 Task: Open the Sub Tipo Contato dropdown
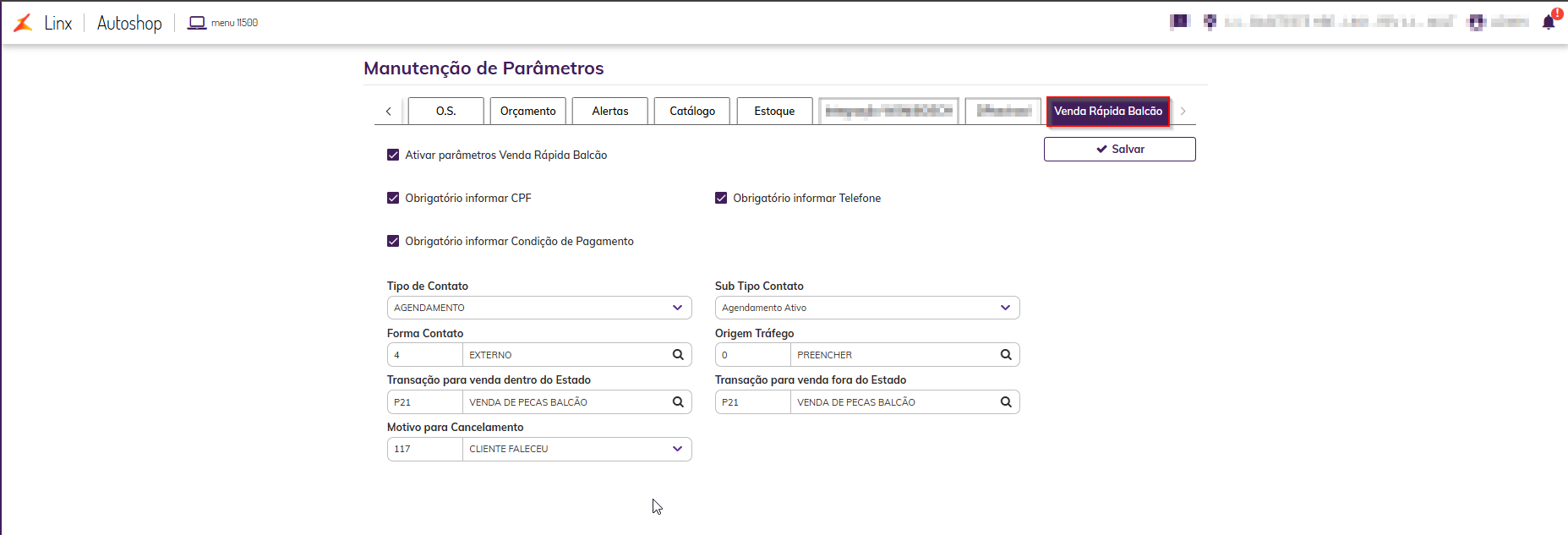click(1005, 308)
